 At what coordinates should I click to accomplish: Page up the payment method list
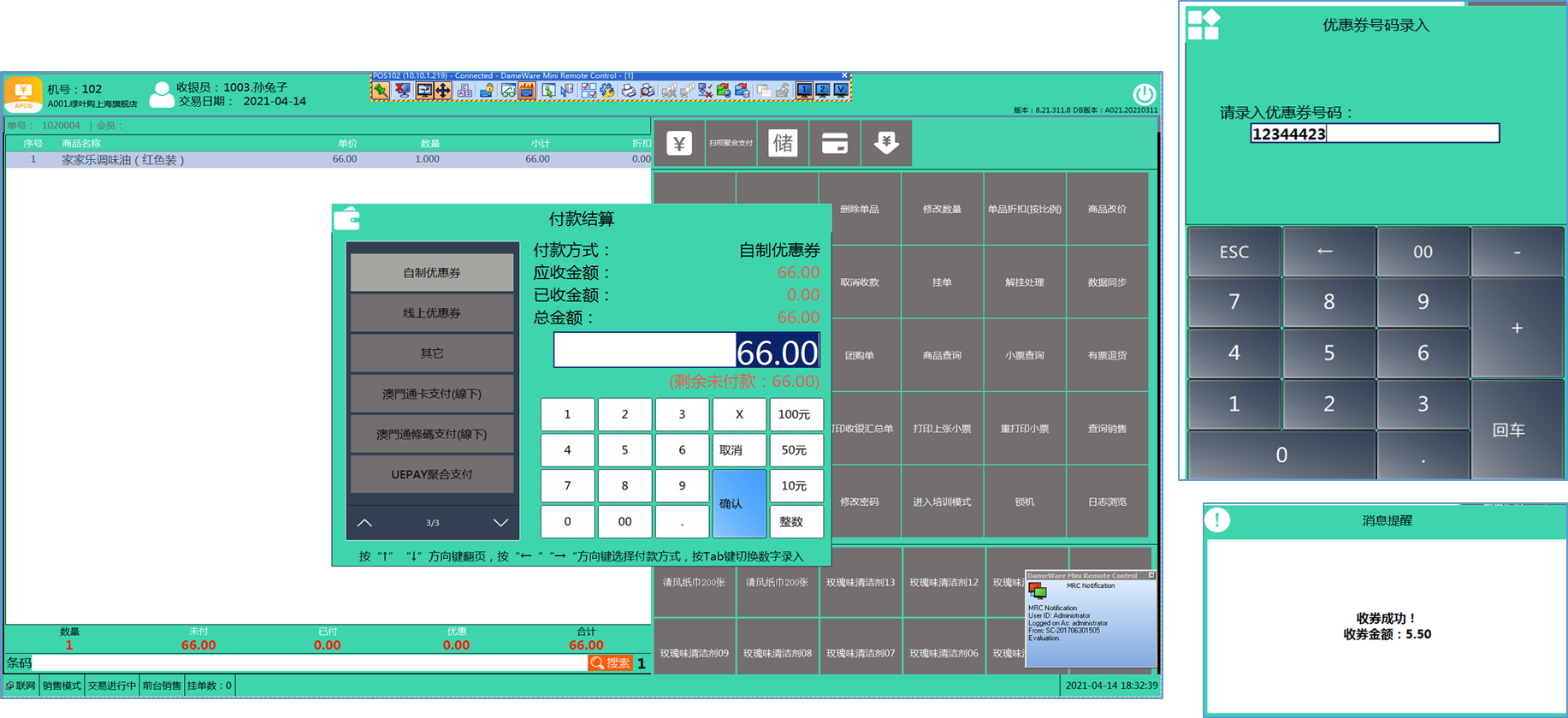tap(364, 523)
